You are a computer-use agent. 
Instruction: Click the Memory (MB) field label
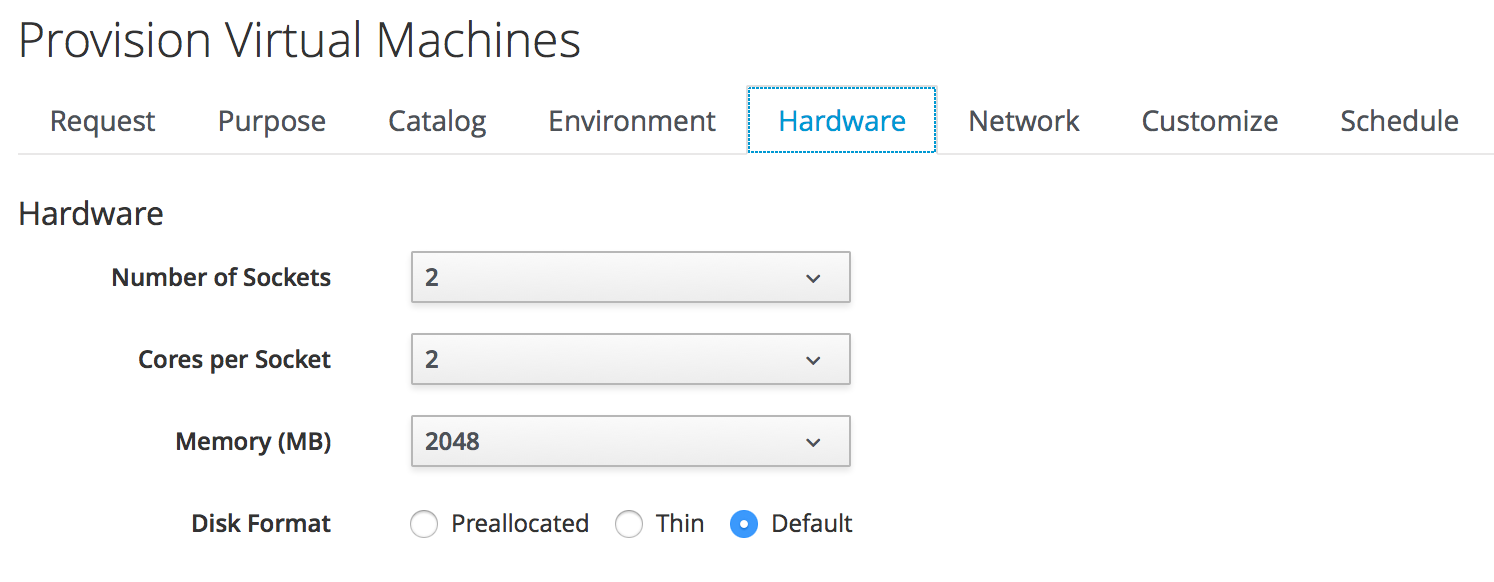[x=253, y=441]
